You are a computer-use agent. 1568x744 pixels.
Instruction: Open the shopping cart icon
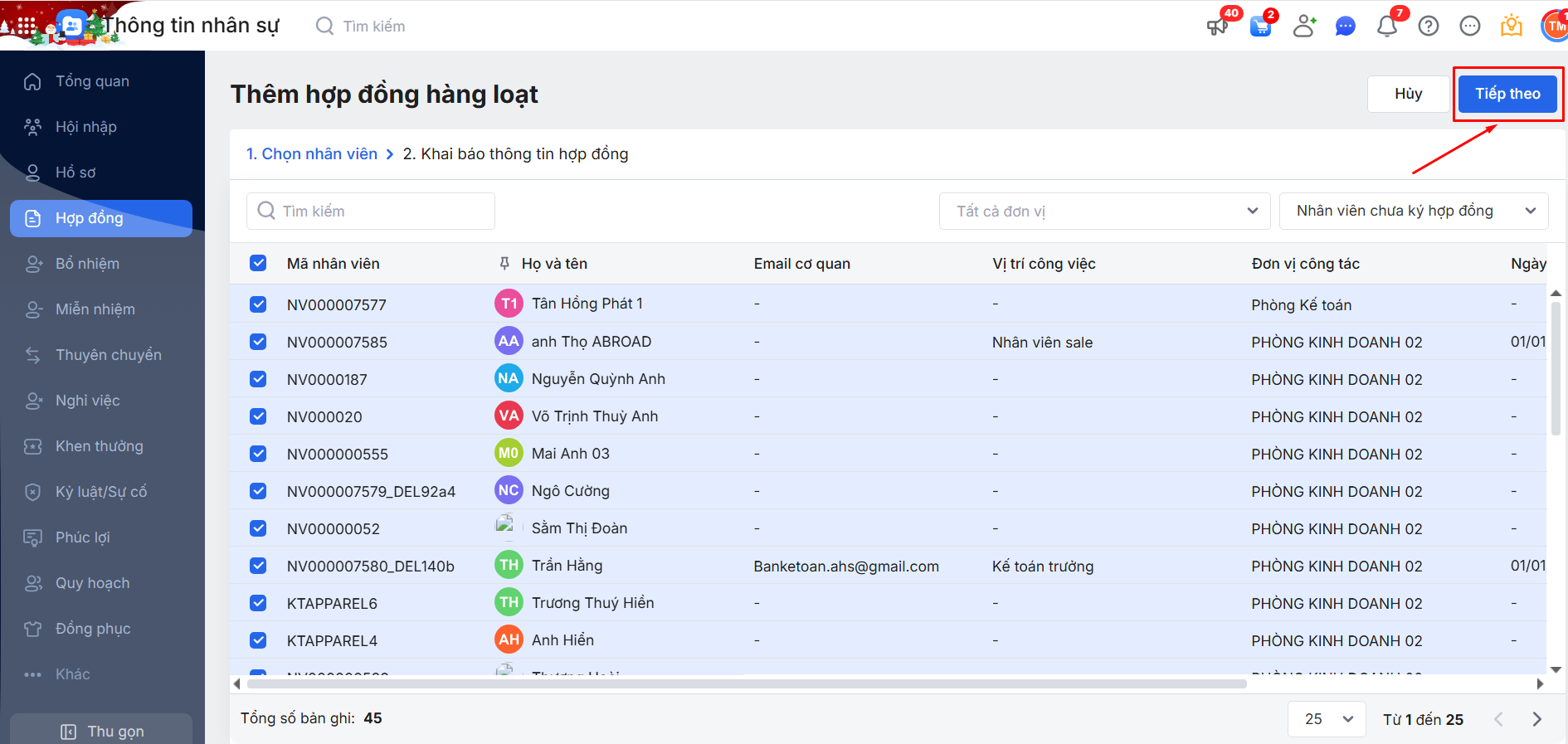point(1260,27)
